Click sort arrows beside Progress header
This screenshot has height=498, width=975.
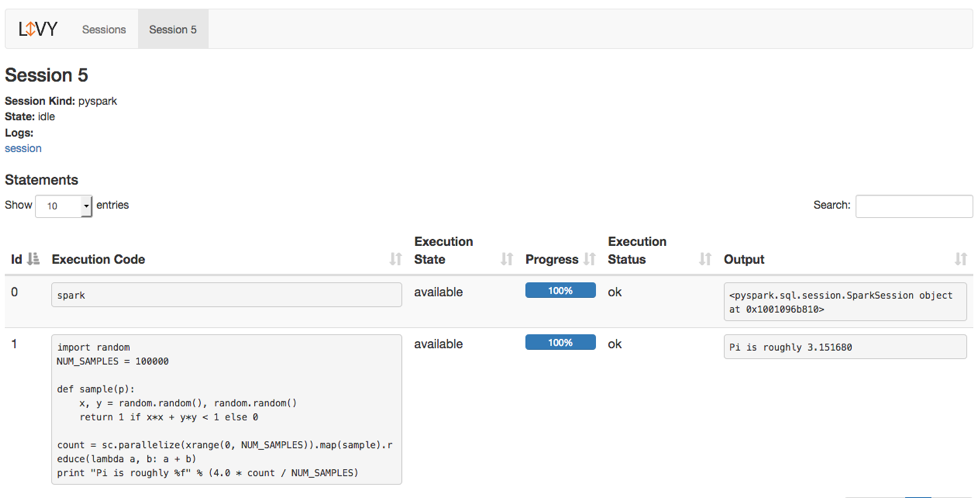[x=590, y=259]
